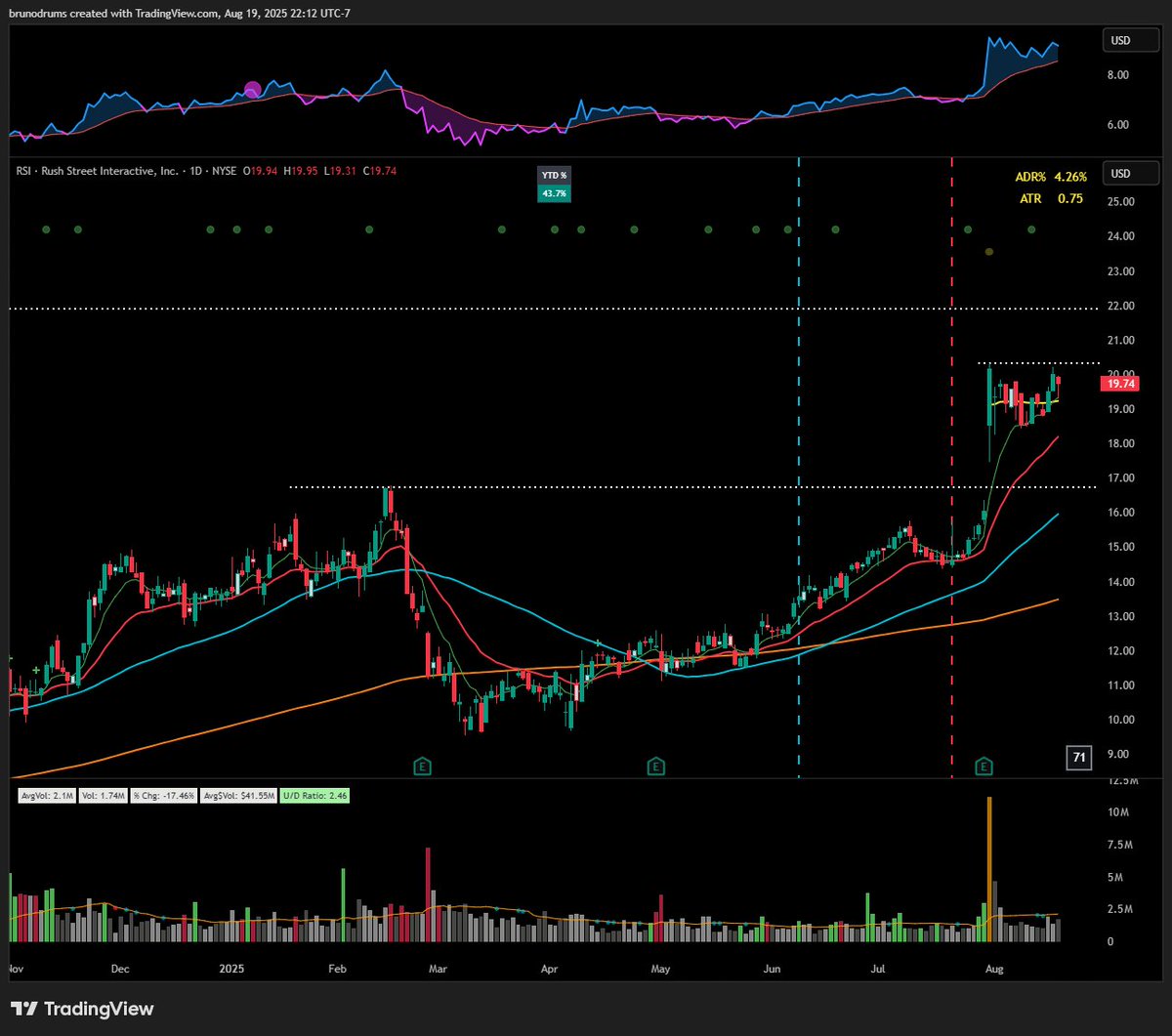1172x1036 pixels.
Task: Click the purple circle marker on upper indicator
Action: tap(255, 90)
